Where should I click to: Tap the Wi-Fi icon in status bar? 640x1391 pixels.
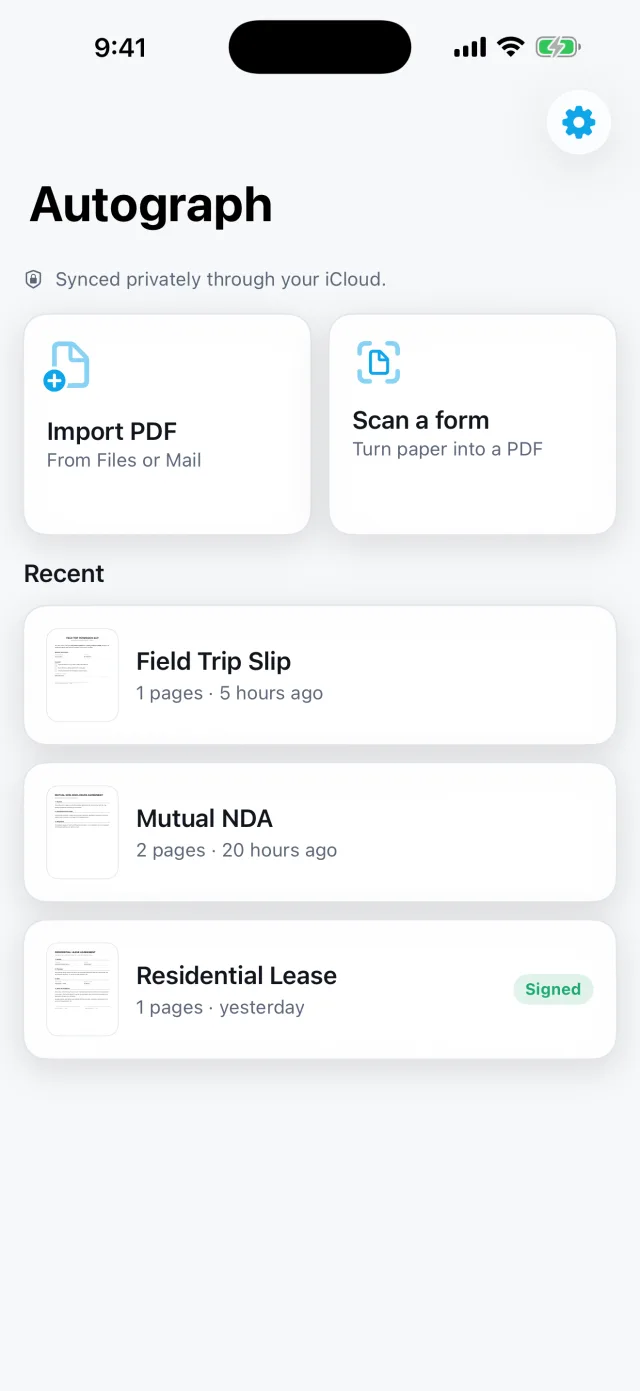(x=511, y=47)
